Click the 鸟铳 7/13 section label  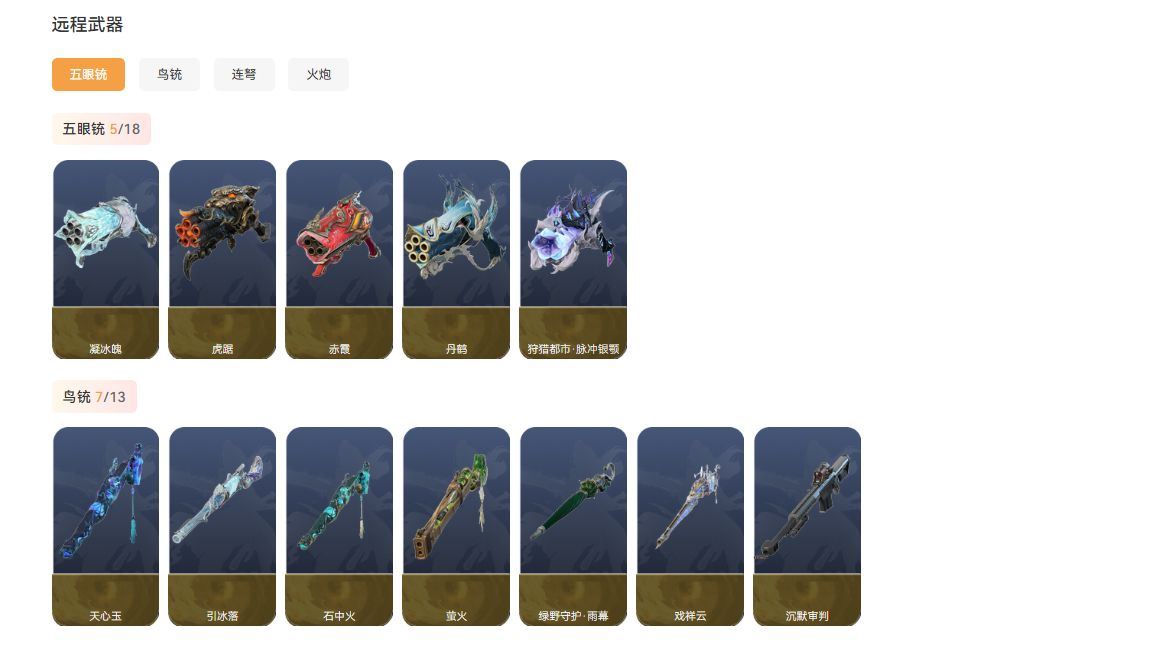[94, 397]
